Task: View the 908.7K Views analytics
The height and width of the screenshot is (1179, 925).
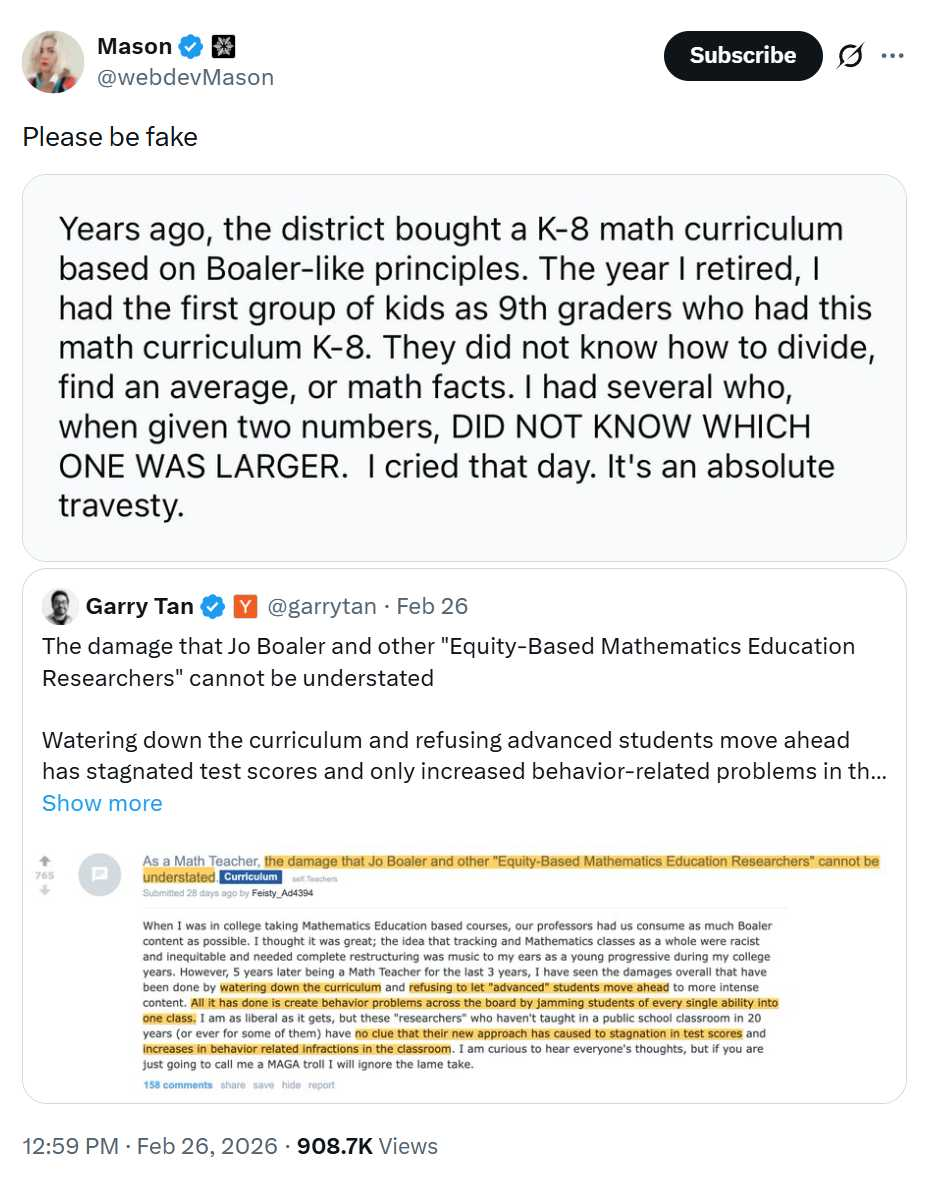Action: 367,1146
